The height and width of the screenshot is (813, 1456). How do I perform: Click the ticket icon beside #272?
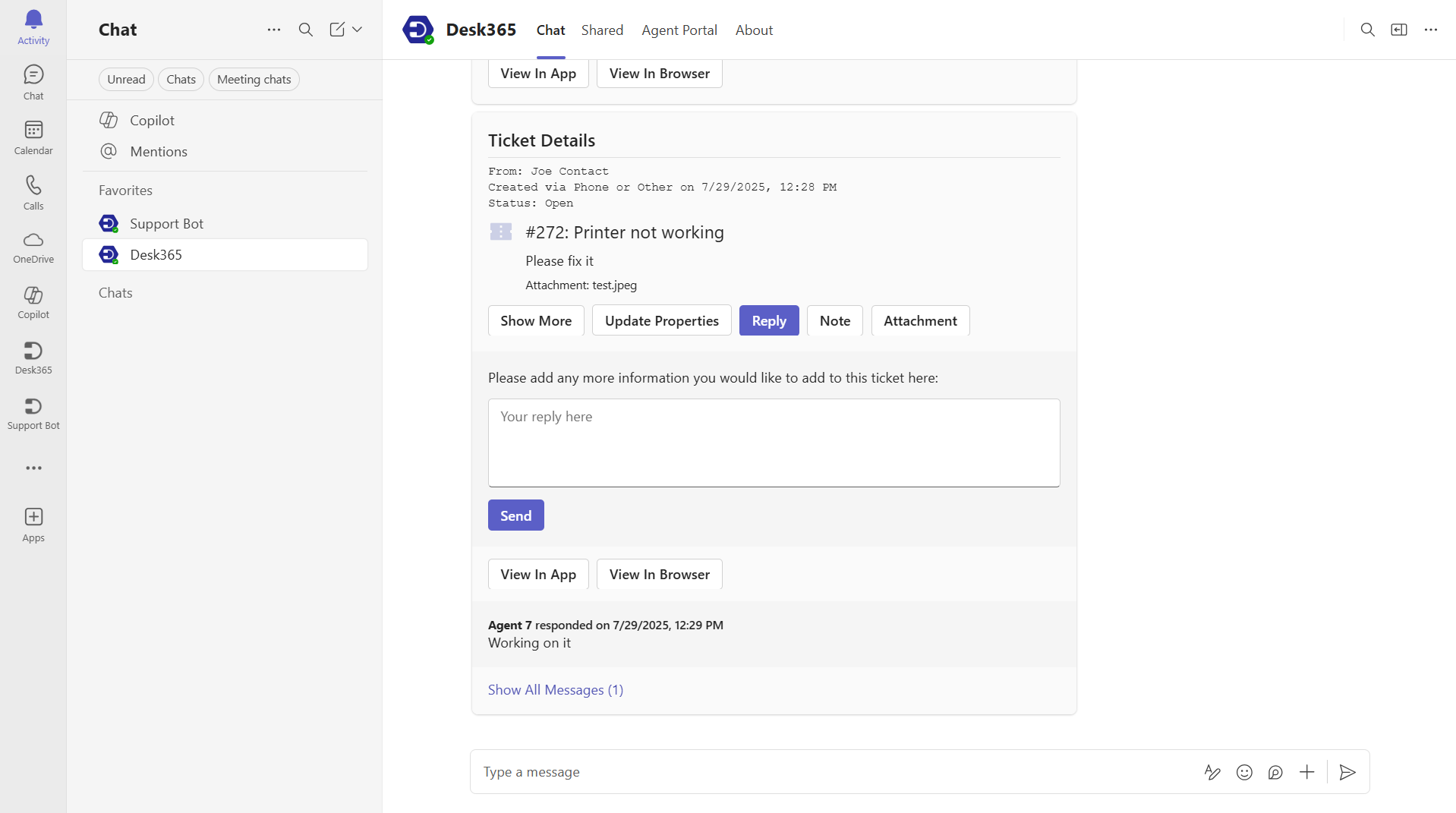click(x=501, y=232)
